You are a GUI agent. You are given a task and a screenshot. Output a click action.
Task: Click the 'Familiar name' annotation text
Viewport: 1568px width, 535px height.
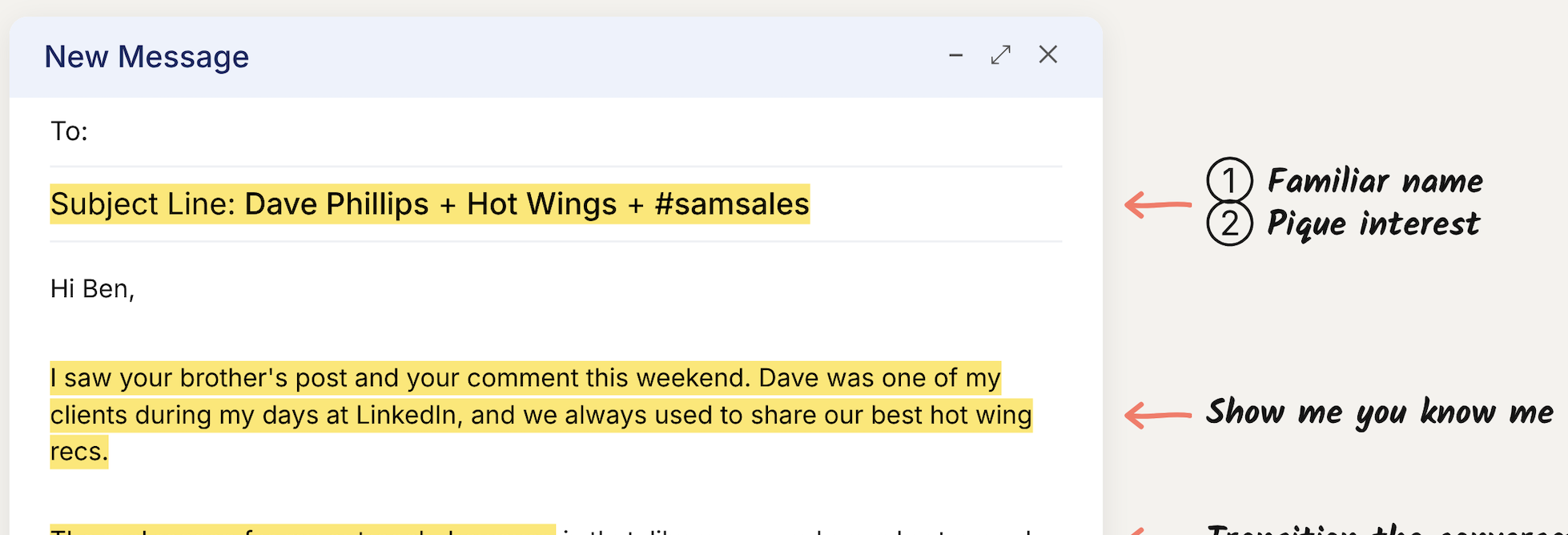(x=1375, y=181)
